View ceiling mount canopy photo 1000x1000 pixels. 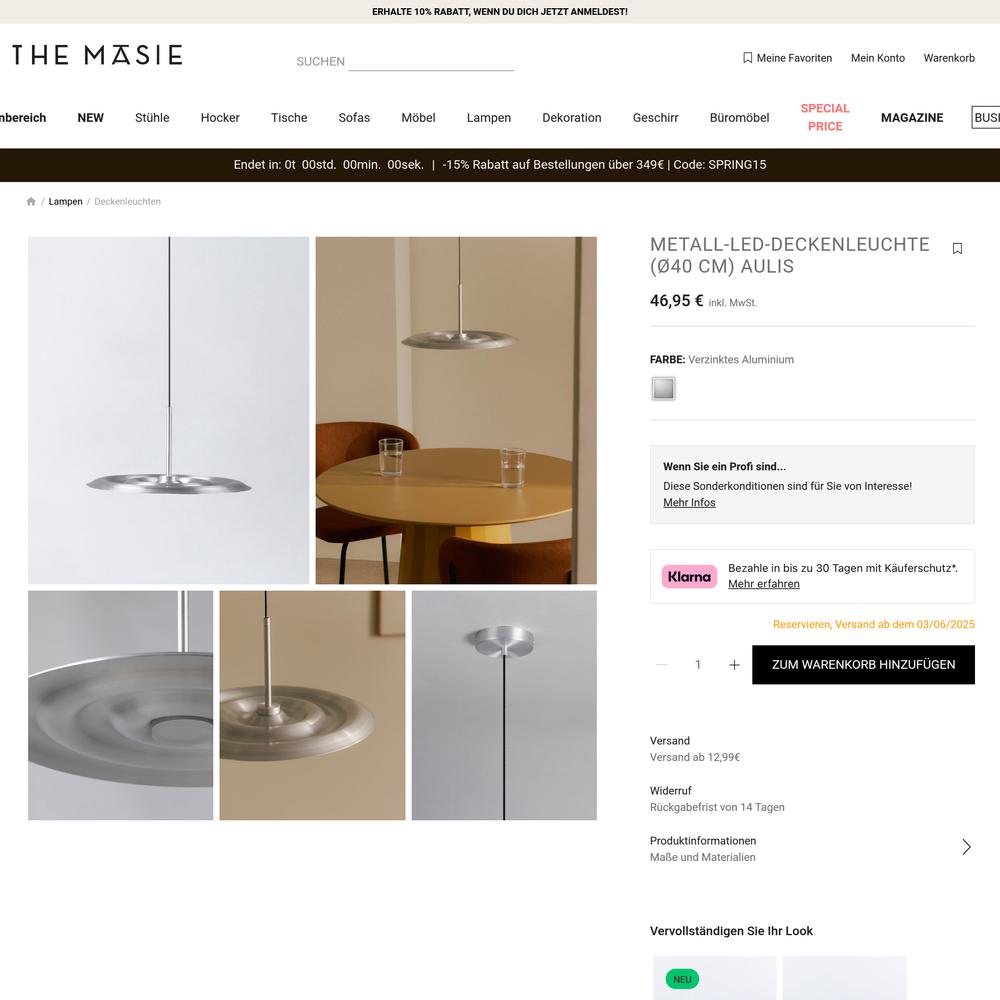point(504,705)
